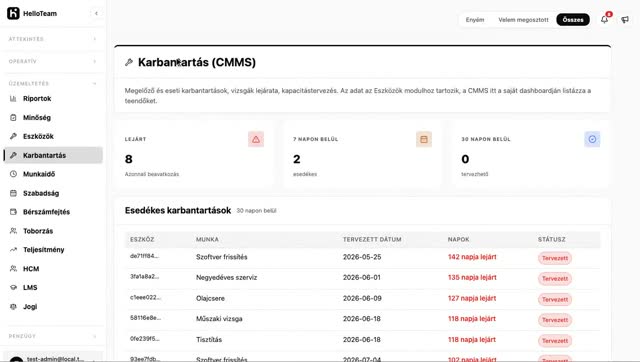Click the HelloTeam logo icon
Screen dimensions: 640x362
[13, 13]
